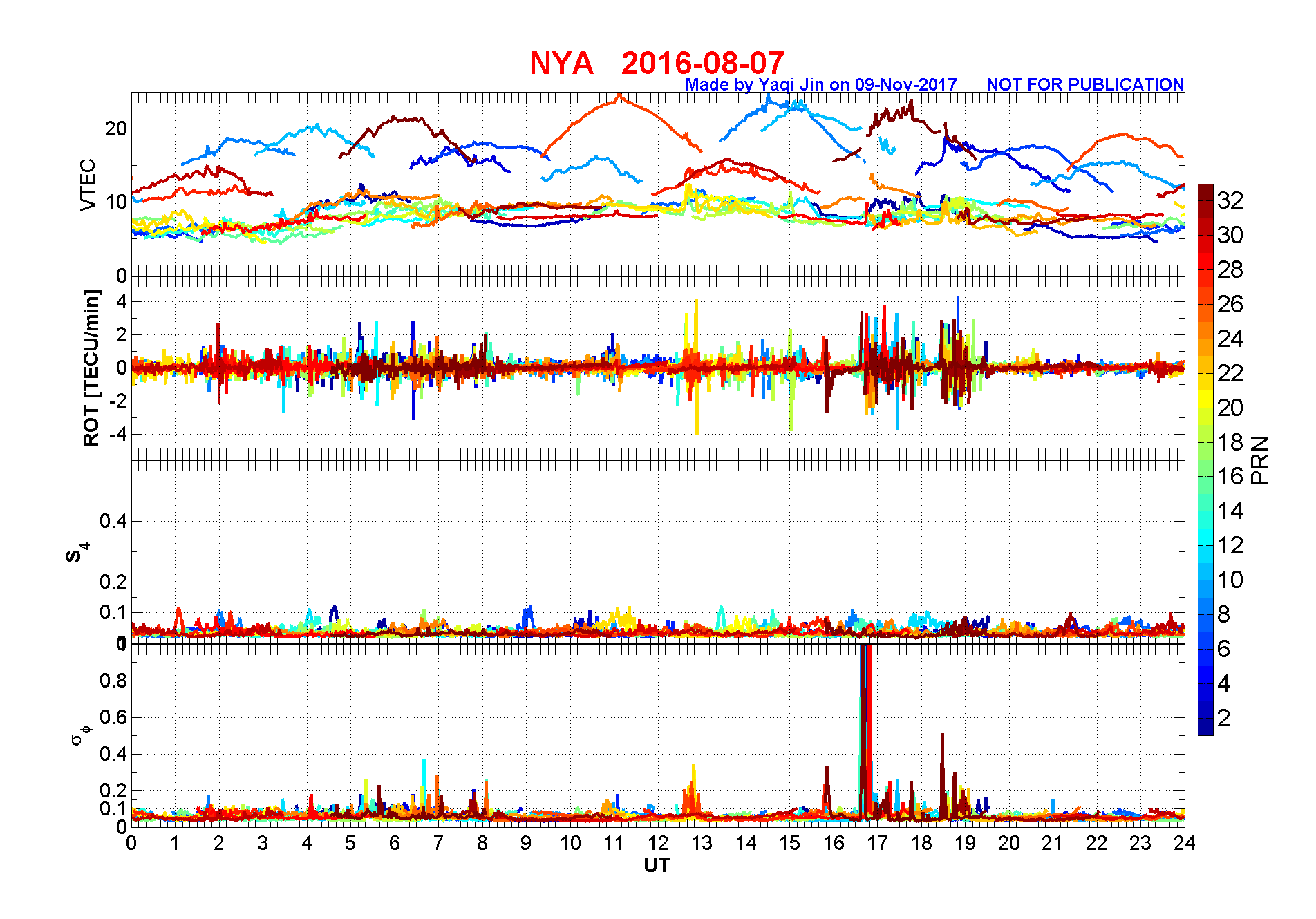Select the σφ axis tick value 0.4
Screen dimensions: 1316x919
pos(113,754)
